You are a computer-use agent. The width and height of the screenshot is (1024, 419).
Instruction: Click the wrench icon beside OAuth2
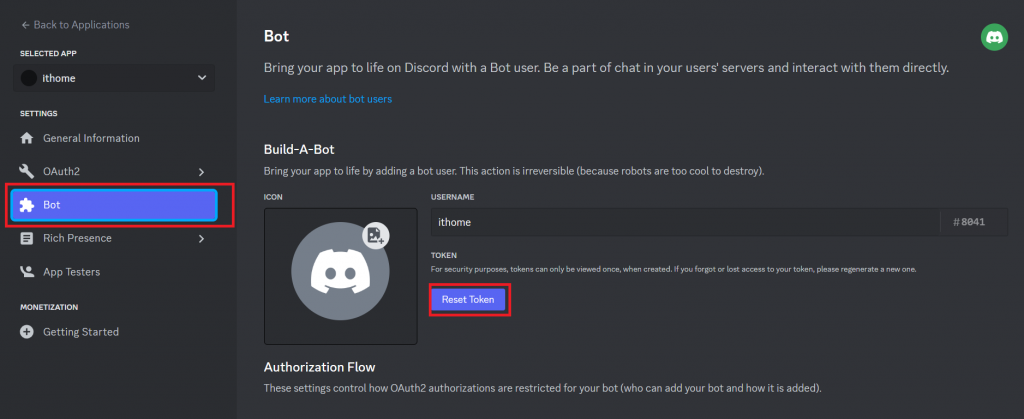27,172
